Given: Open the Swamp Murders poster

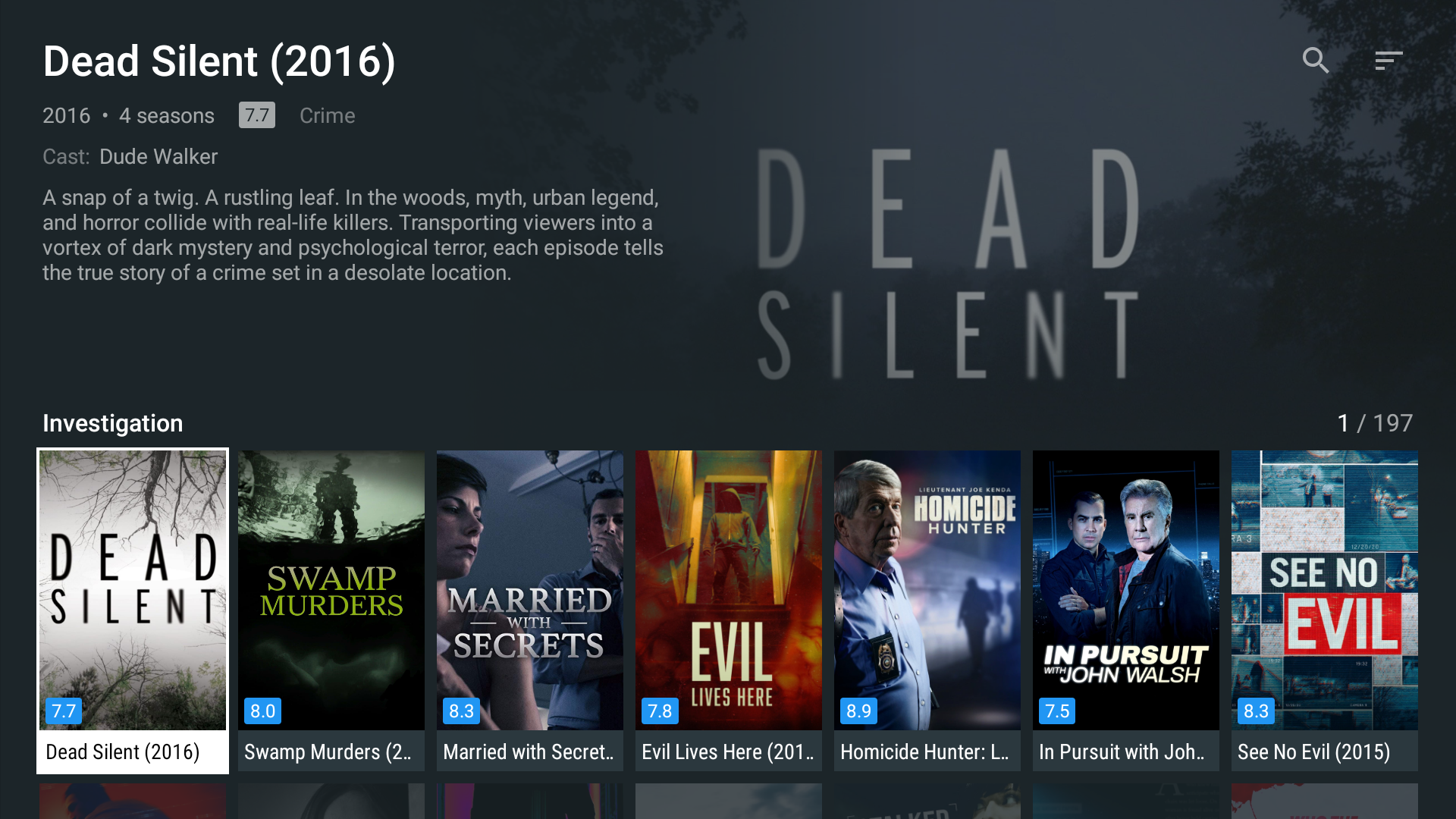Looking at the screenshot, I should 331,590.
